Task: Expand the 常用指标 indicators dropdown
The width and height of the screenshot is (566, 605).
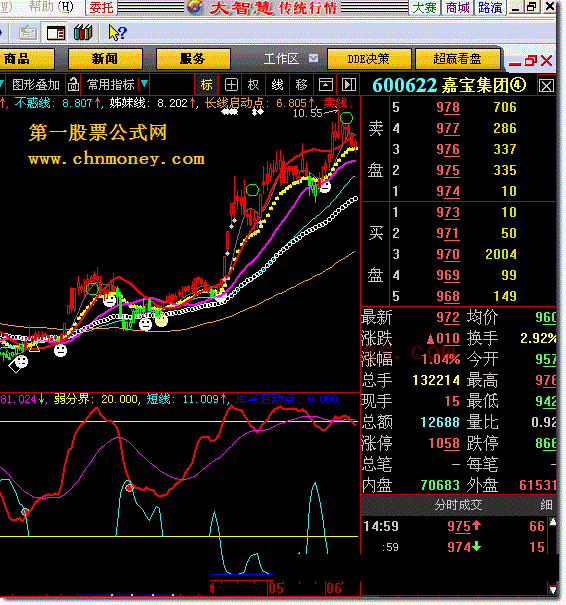Action: (x=144, y=83)
